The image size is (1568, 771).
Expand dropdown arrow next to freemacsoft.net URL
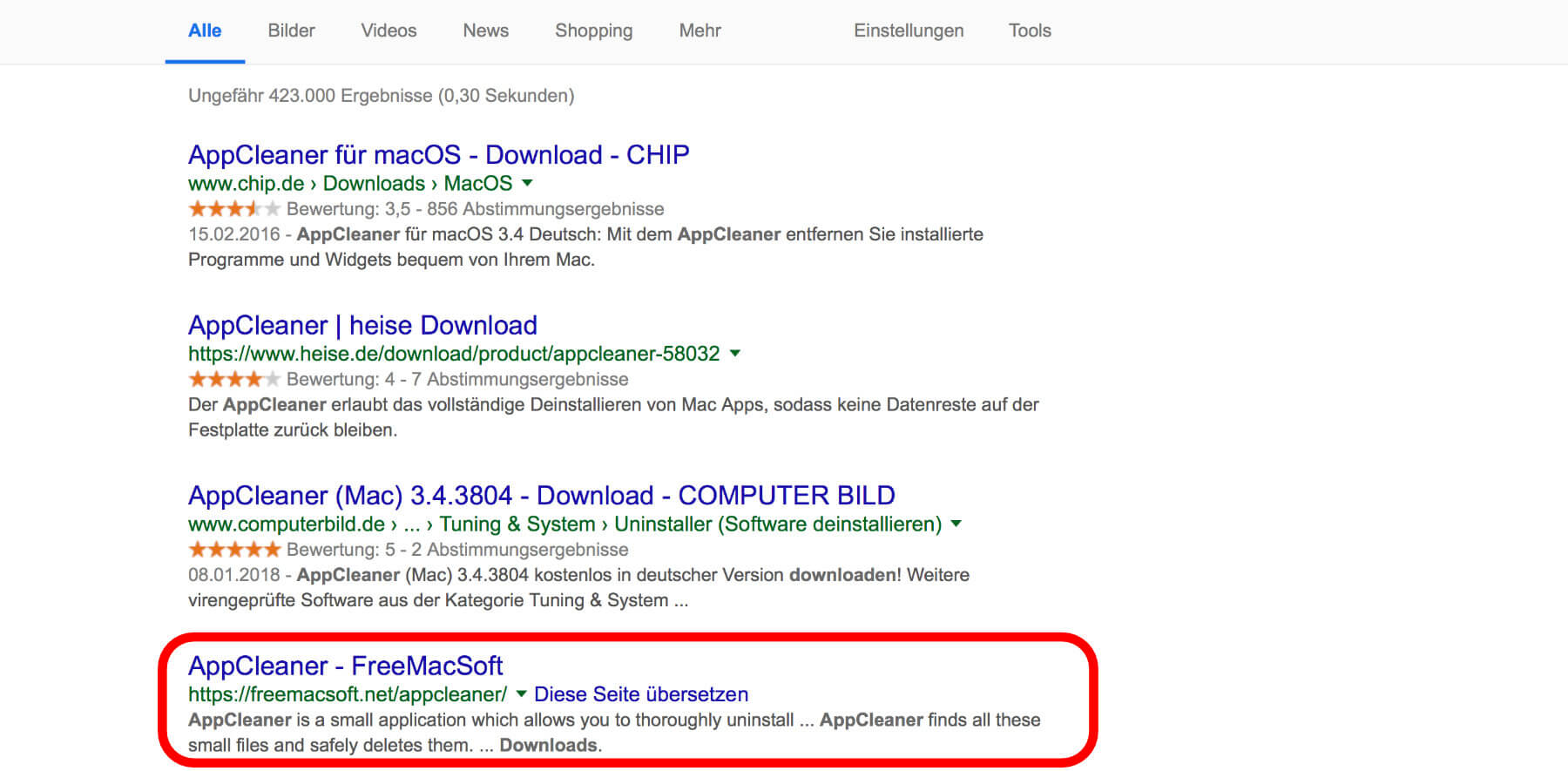521,693
